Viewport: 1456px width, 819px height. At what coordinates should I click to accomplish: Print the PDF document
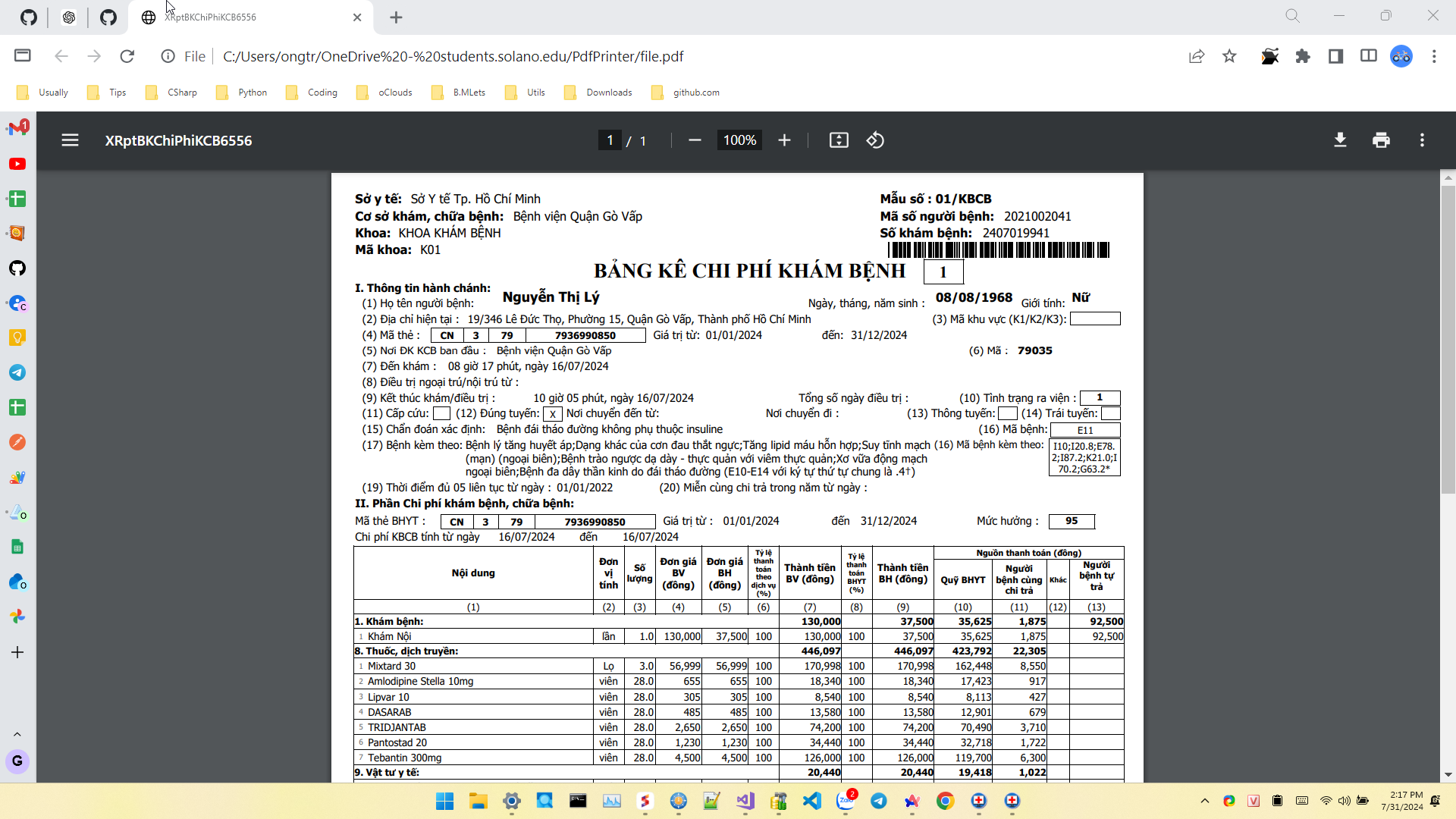click(1381, 140)
